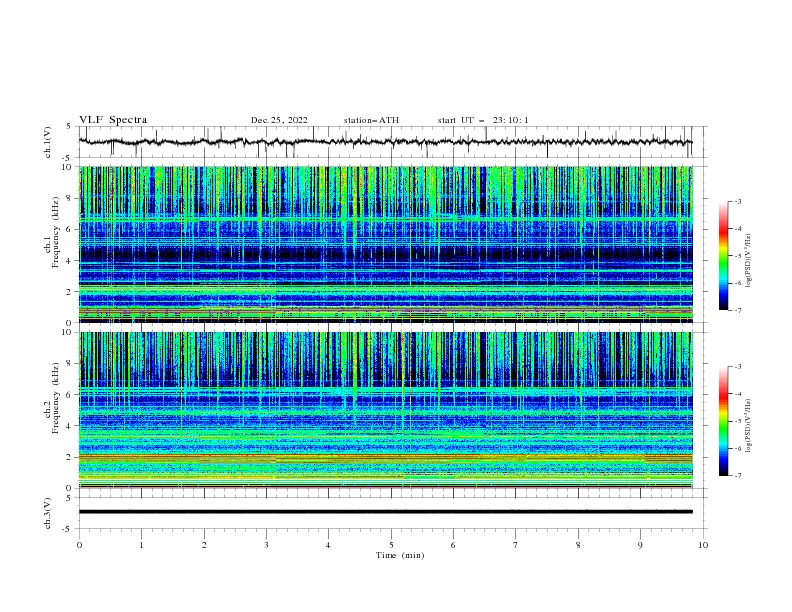Click the "-3" tick on lower colorbar
Screen dimensions: 792x612
point(738,367)
